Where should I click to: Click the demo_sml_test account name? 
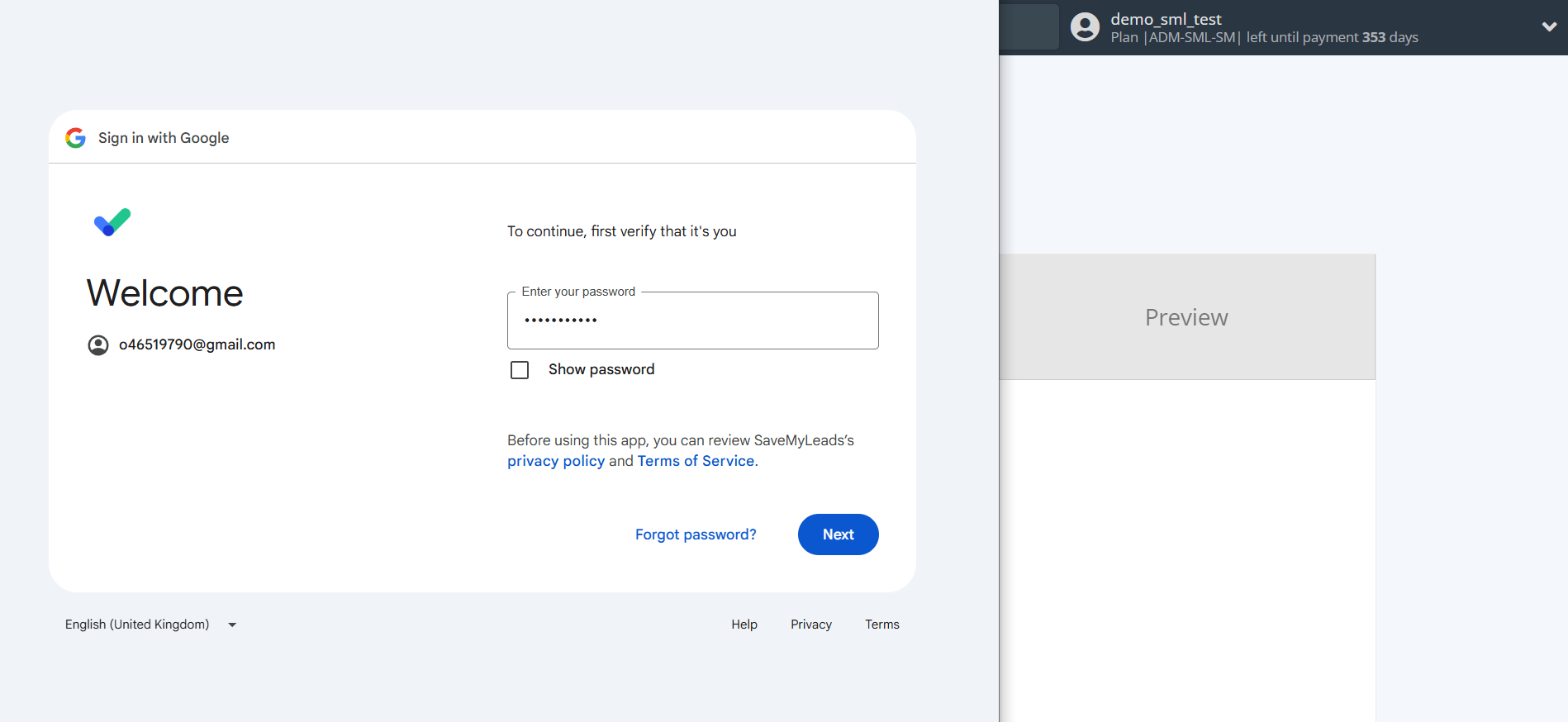click(x=1166, y=19)
